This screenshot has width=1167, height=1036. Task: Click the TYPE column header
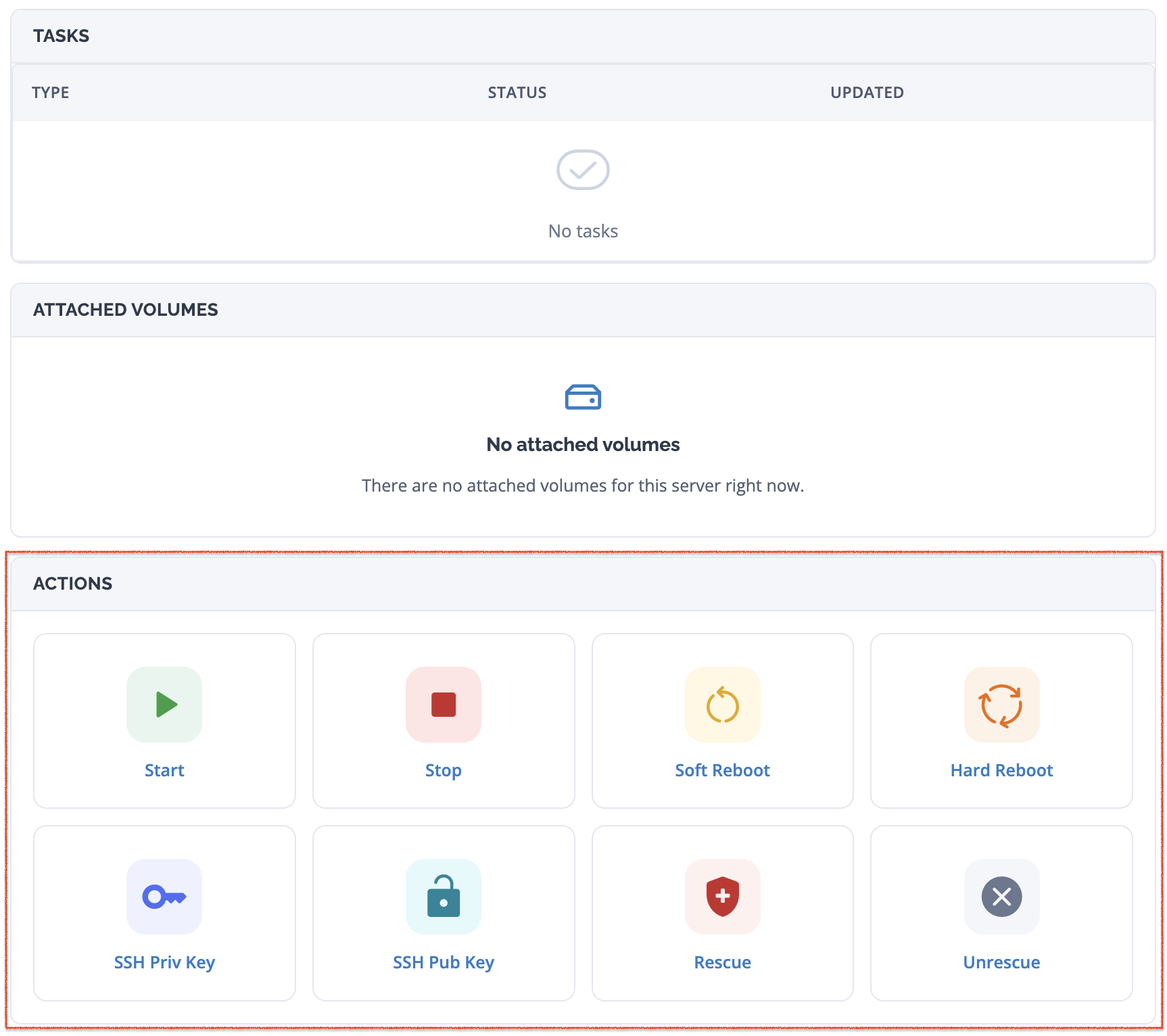tap(51, 93)
